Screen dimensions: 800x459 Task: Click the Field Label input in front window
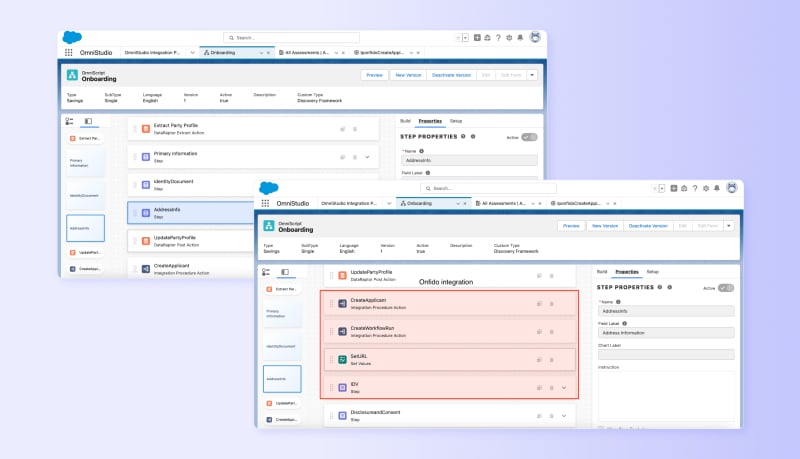[666, 333]
